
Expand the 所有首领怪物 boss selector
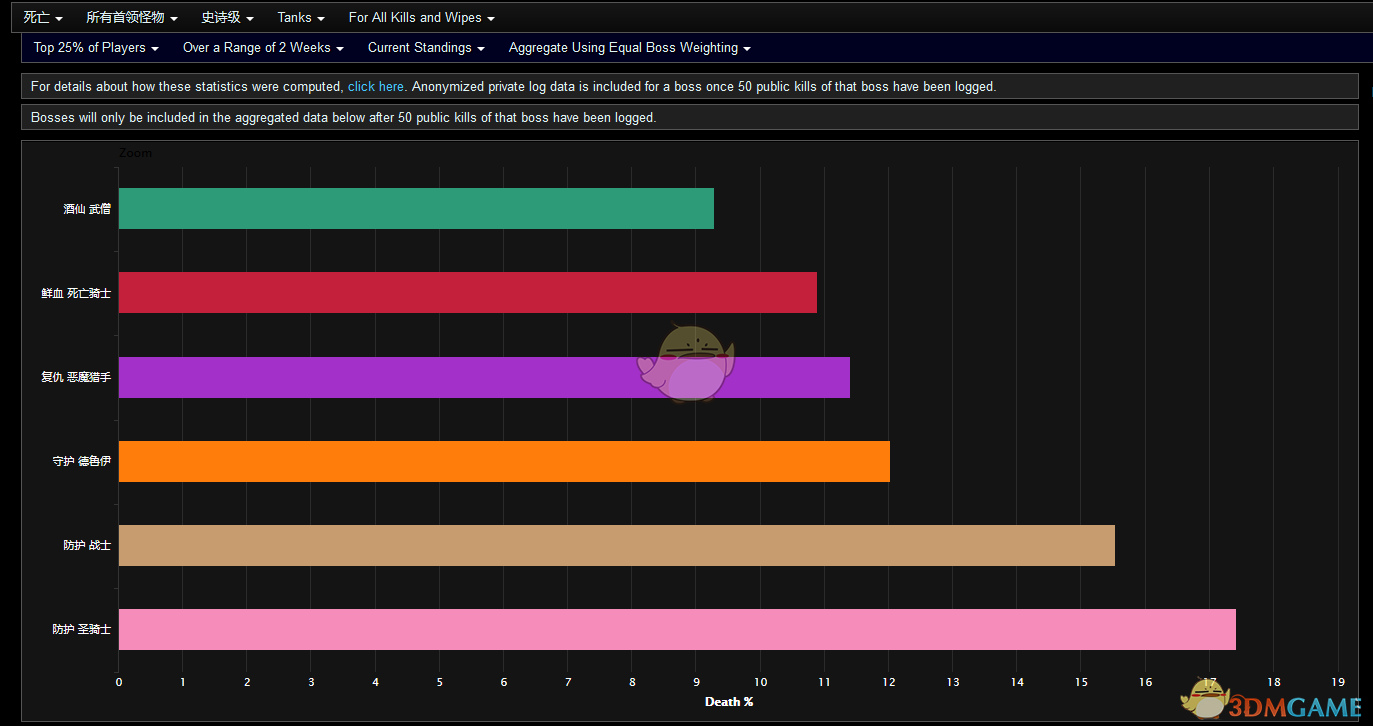coord(132,18)
